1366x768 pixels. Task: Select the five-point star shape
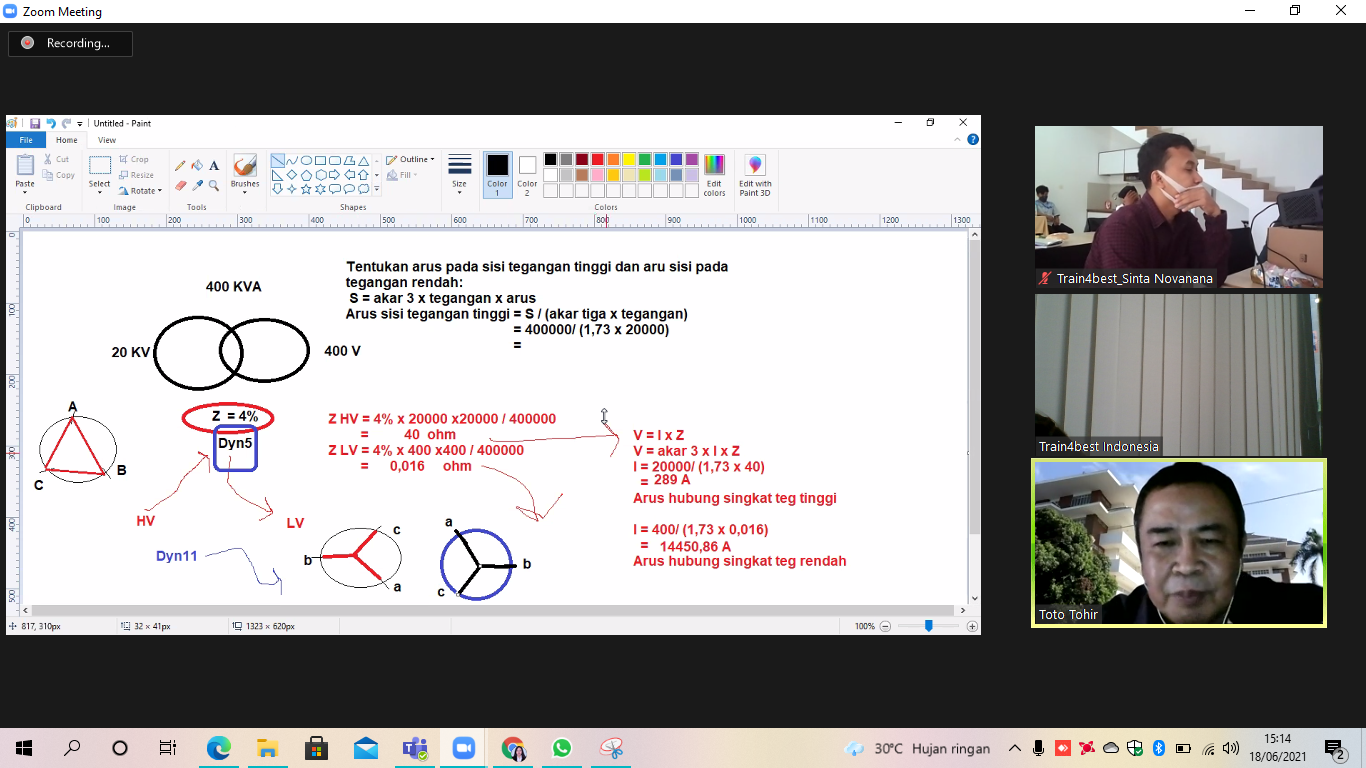point(306,189)
